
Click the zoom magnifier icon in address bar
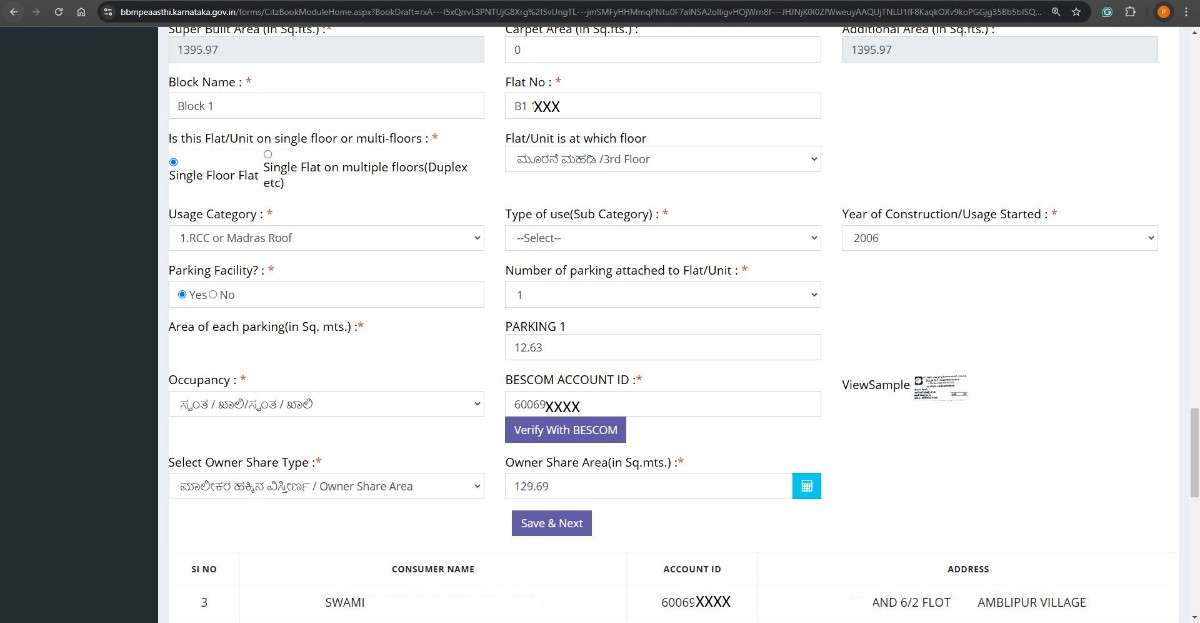click(1056, 12)
